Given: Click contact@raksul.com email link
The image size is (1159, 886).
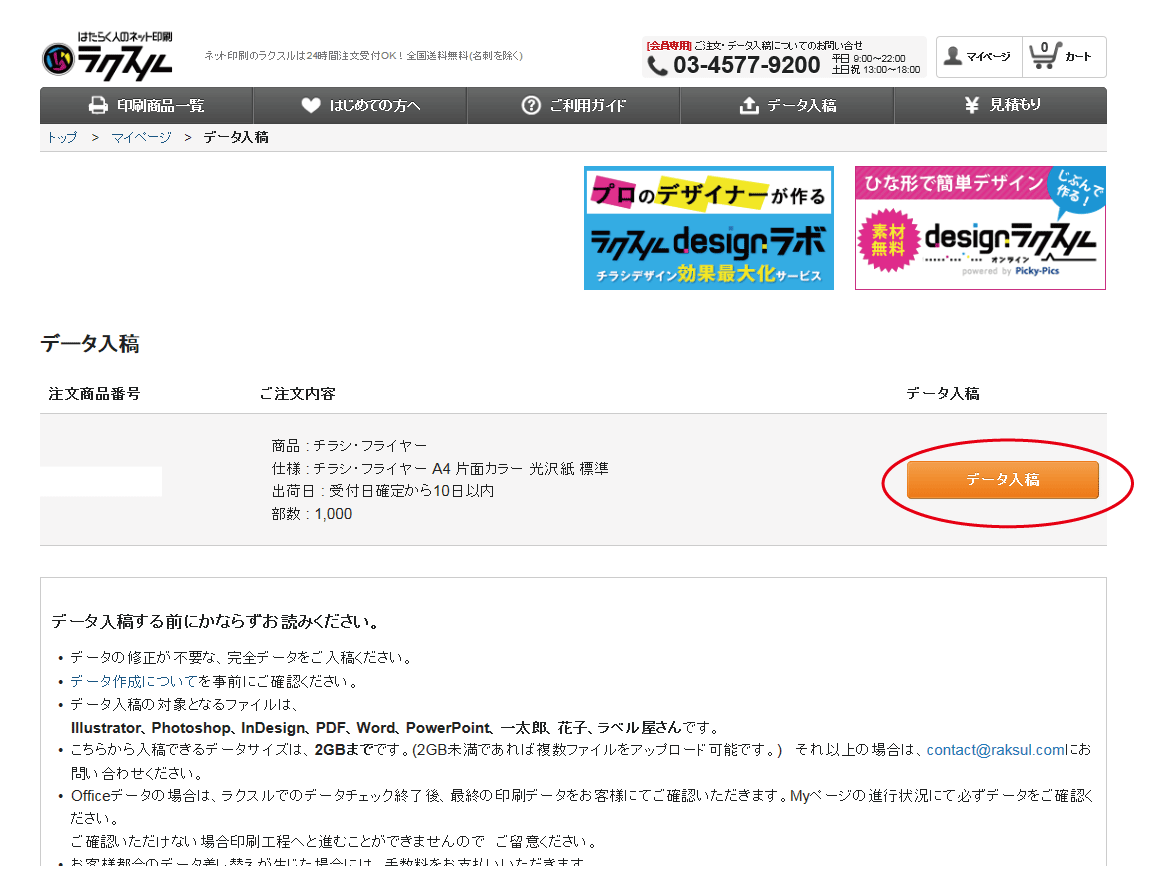Looking at the screenshot, I should 996,750.
